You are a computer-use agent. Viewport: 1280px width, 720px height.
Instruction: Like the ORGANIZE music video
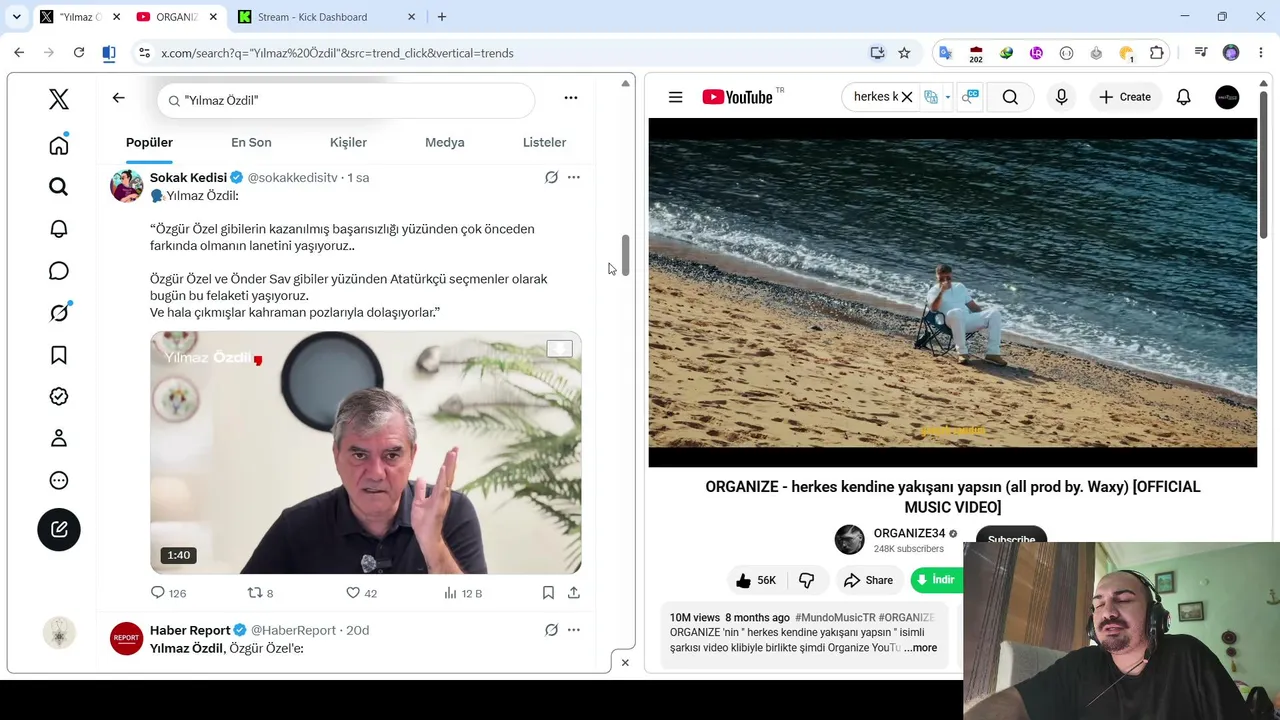coord(756,580)
